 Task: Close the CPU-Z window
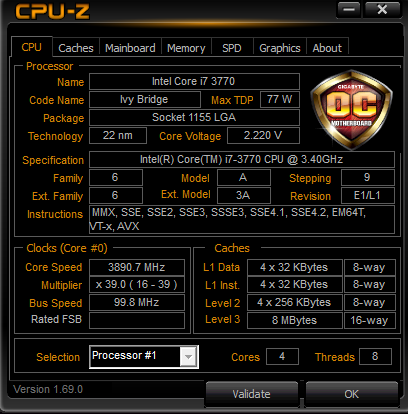pos(382,9)
